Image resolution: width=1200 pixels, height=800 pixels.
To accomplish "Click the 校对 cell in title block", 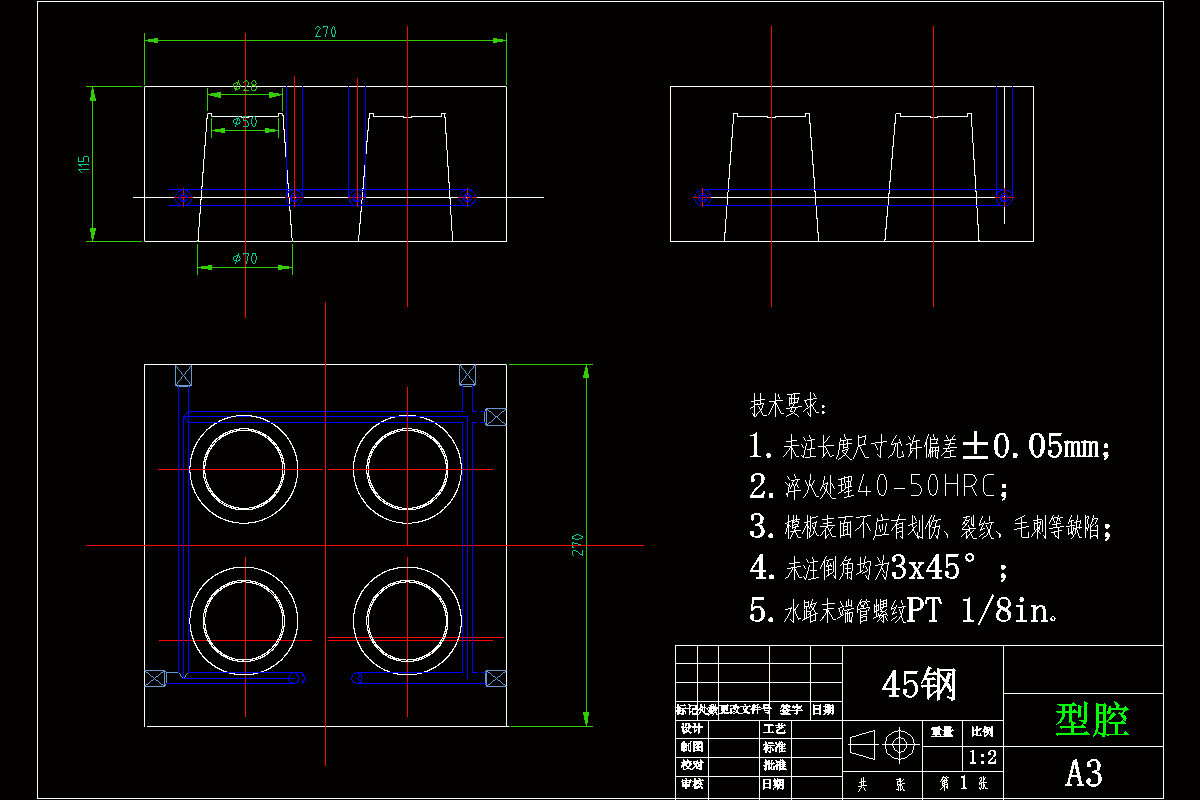I will [x=692, y=765].
